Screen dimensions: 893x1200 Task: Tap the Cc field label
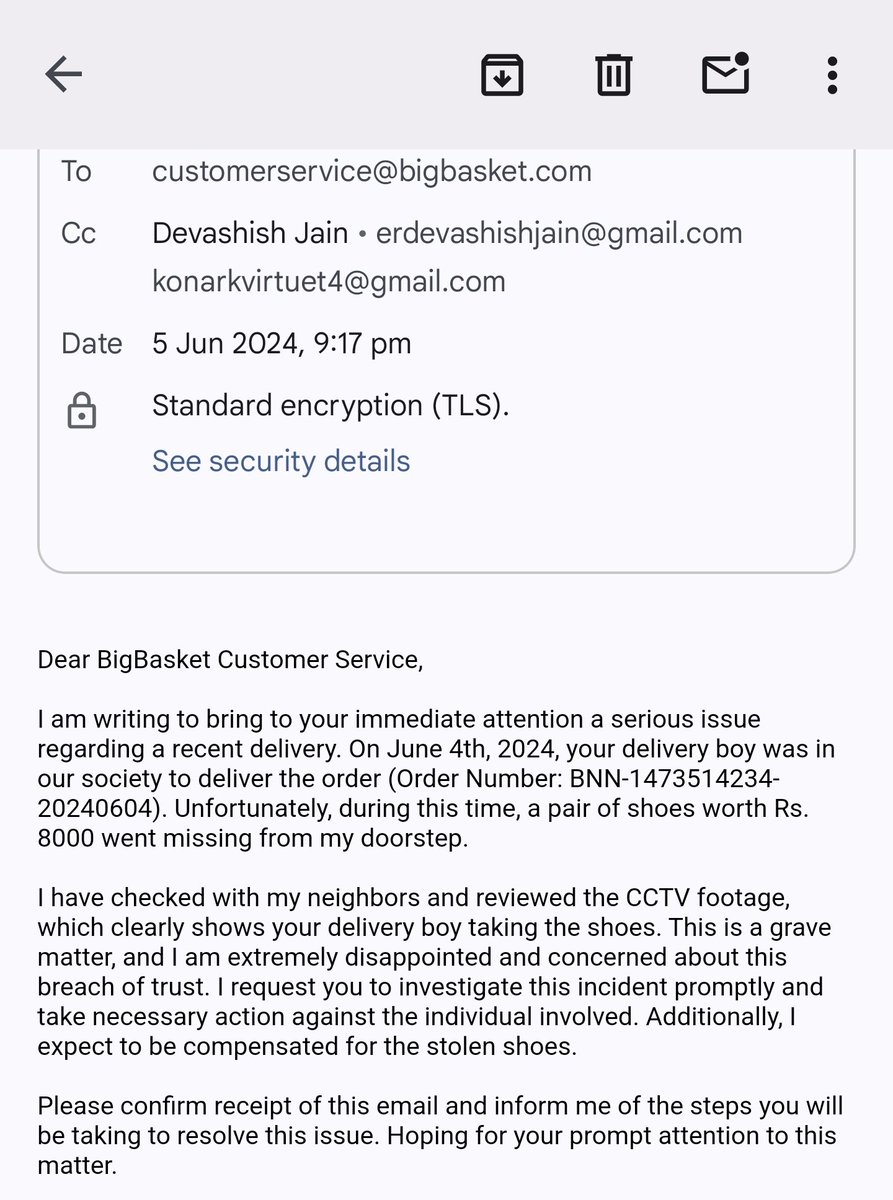point(78,233)
